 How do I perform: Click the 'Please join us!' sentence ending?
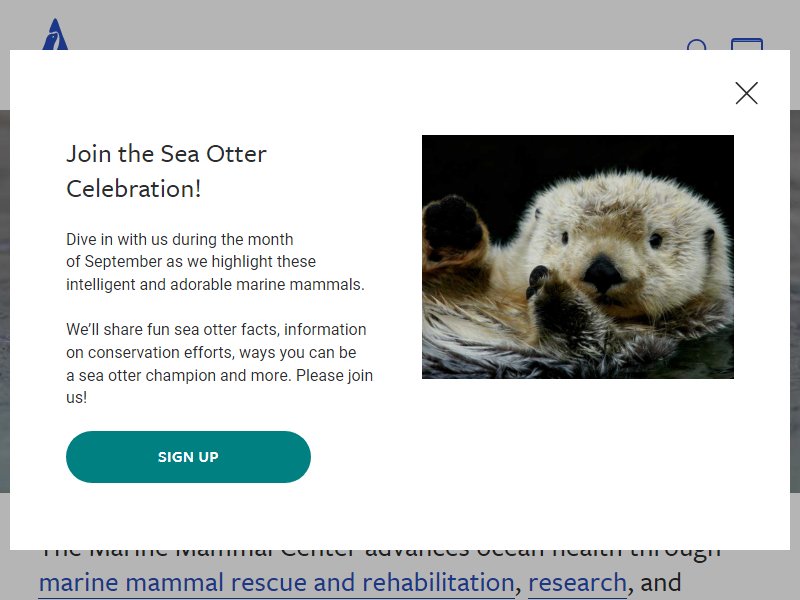coord(219,386)
